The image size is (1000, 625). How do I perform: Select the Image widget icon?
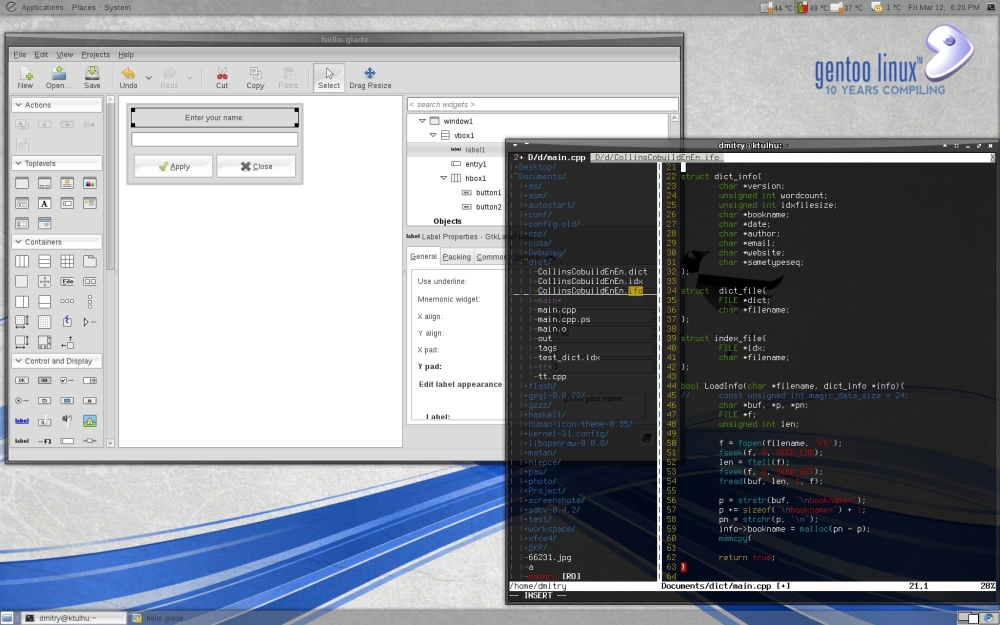tap(90, 421)
